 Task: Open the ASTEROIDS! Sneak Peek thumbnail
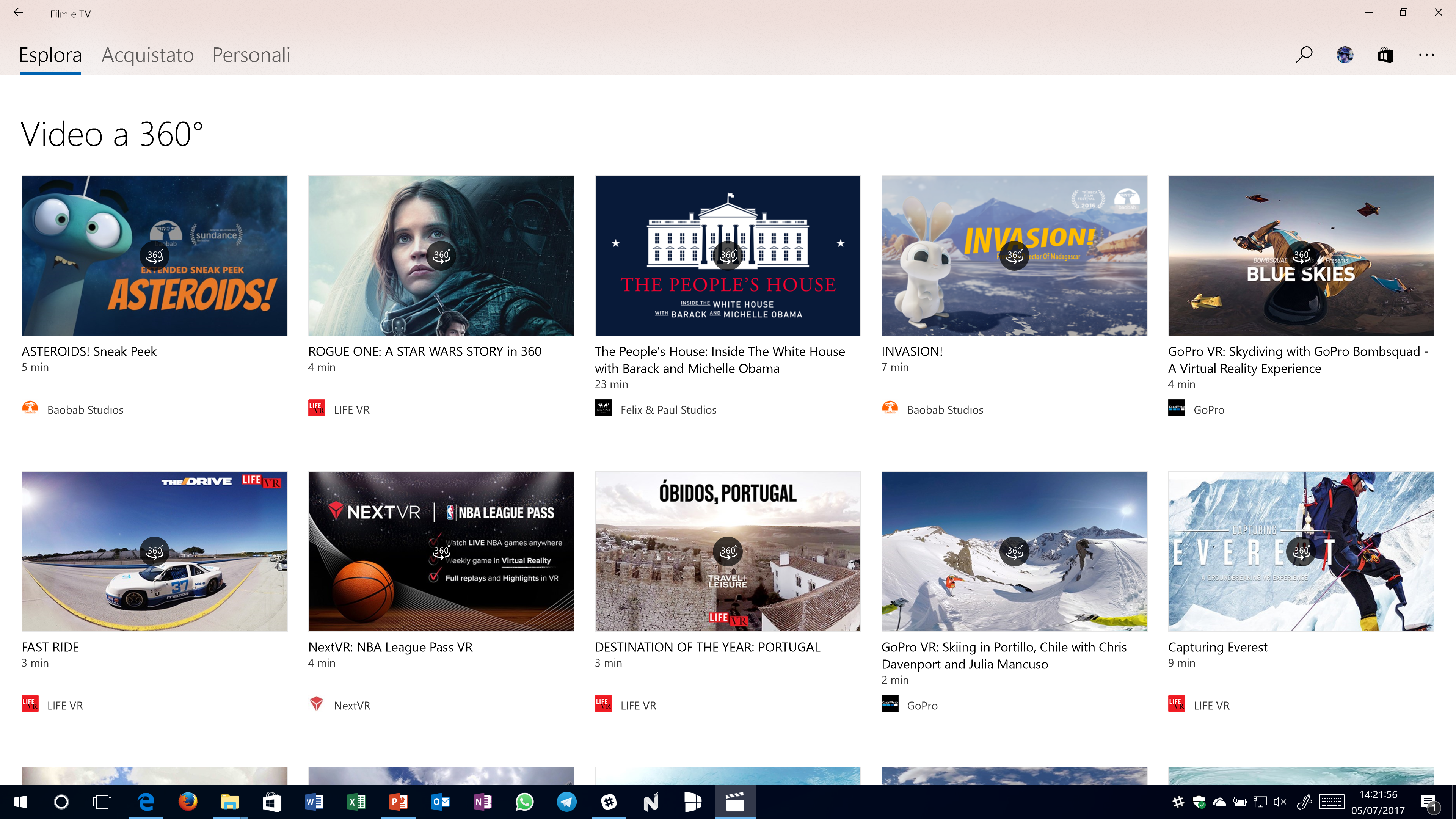click(154, 256)
